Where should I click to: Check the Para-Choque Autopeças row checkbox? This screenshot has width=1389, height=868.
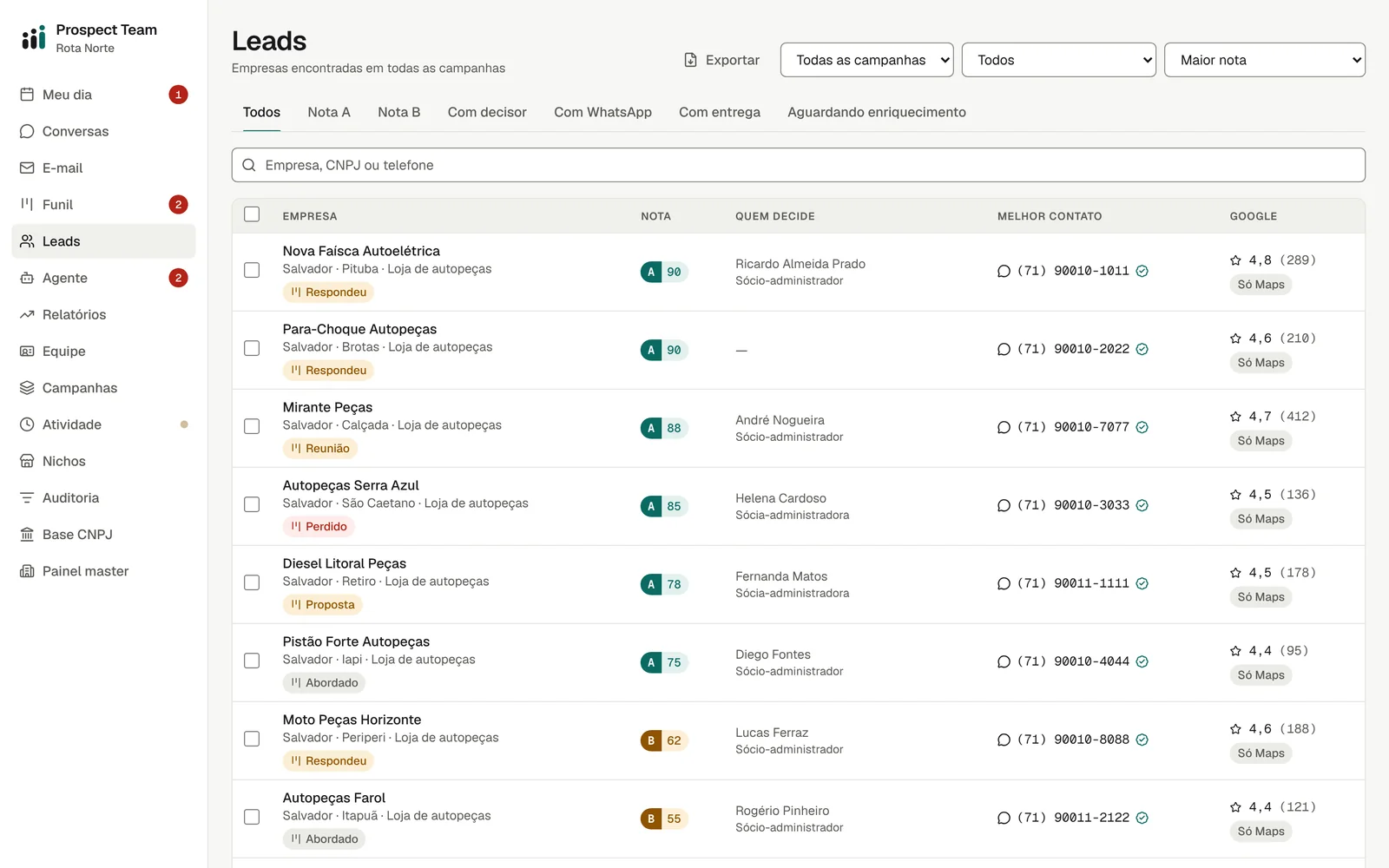click(x=252, y=348)
